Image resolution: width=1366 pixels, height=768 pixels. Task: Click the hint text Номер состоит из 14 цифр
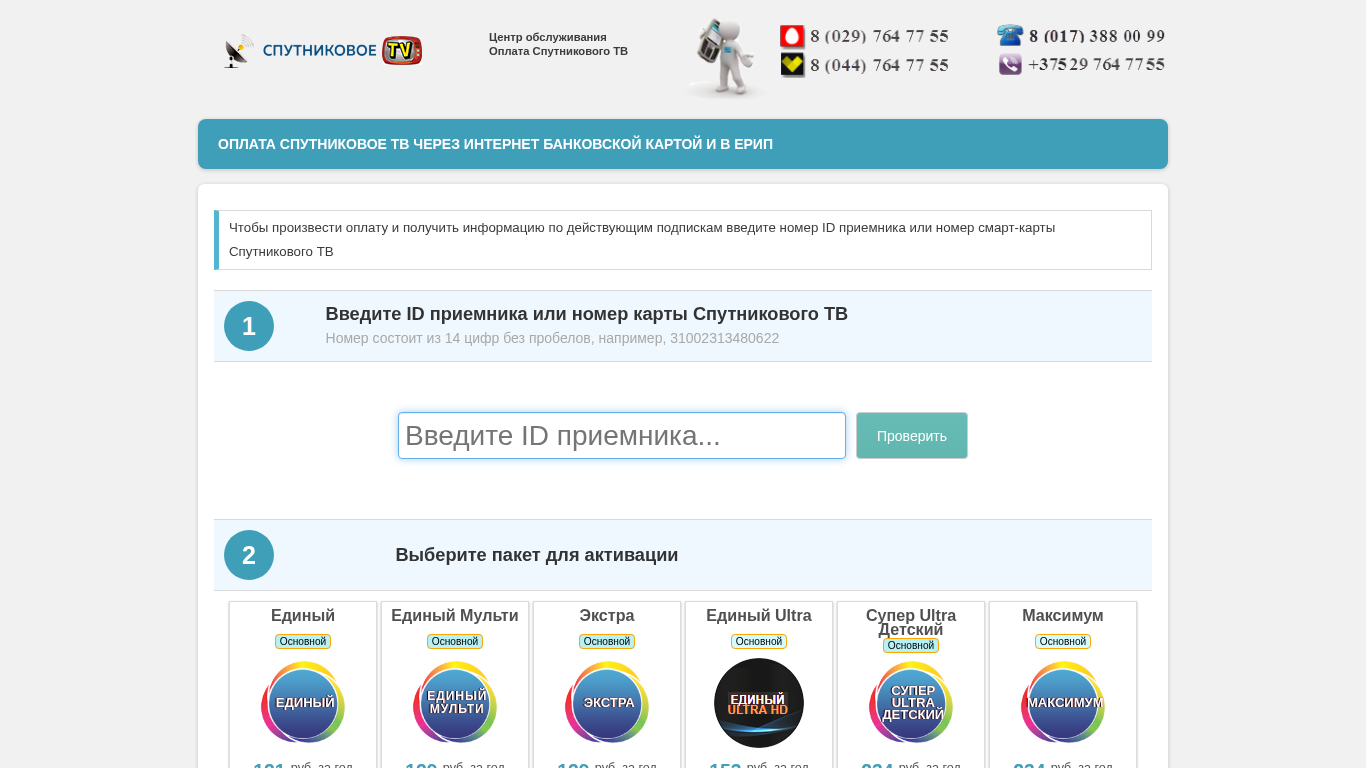pos(552,338)
